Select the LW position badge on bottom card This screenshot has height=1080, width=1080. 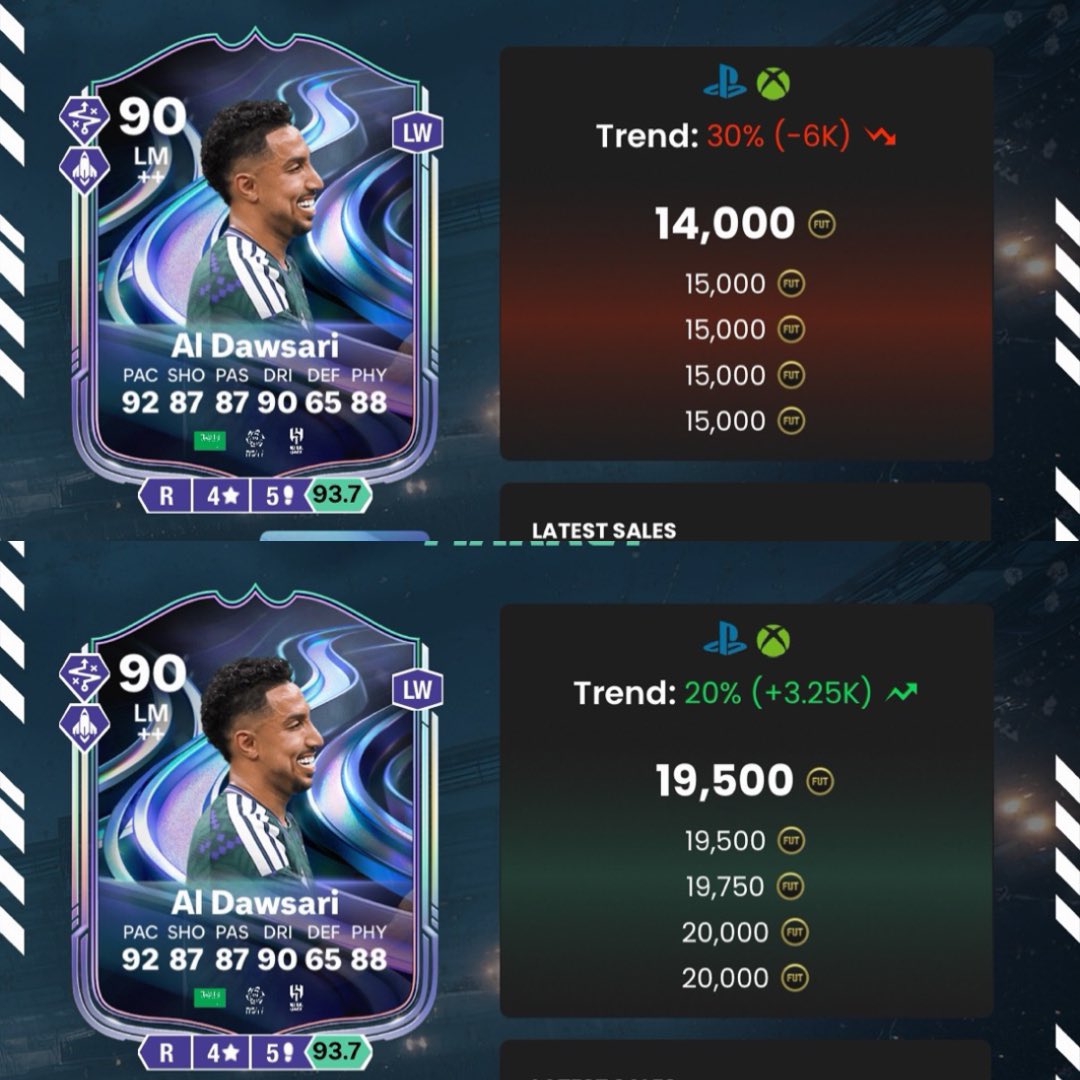coord(417,690)
